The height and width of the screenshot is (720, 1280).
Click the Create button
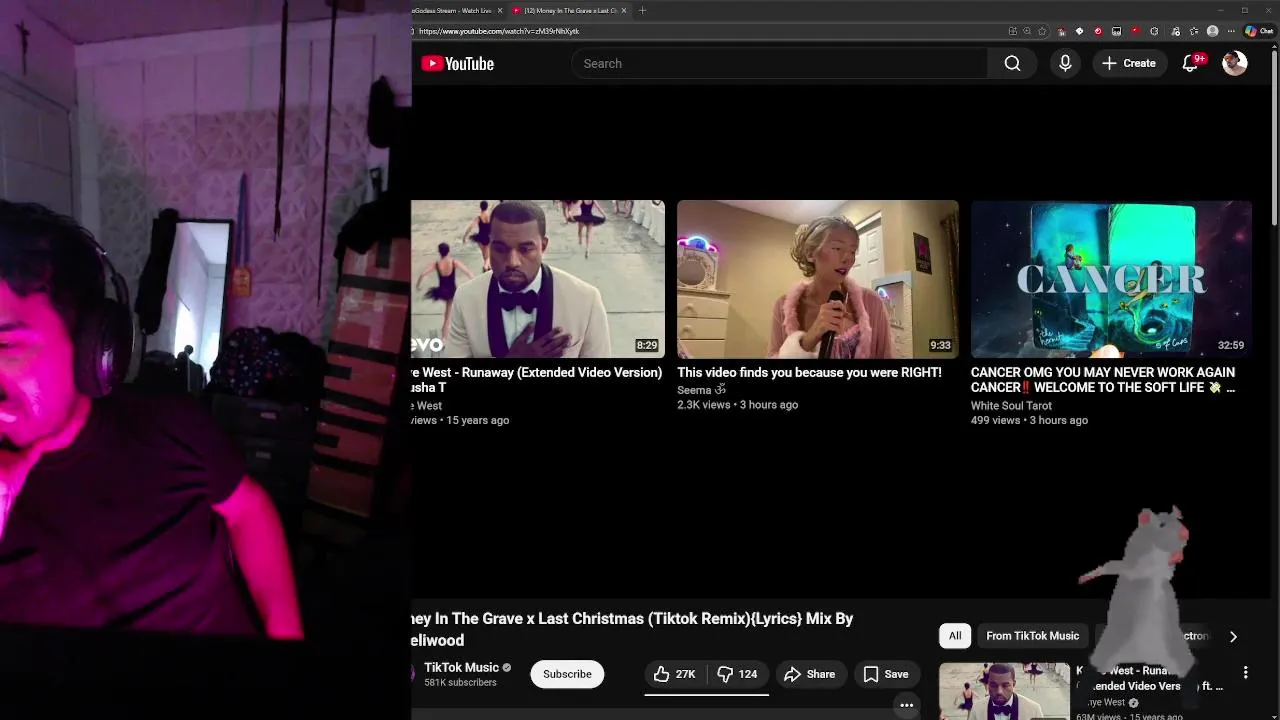(x=1129, y=63)
